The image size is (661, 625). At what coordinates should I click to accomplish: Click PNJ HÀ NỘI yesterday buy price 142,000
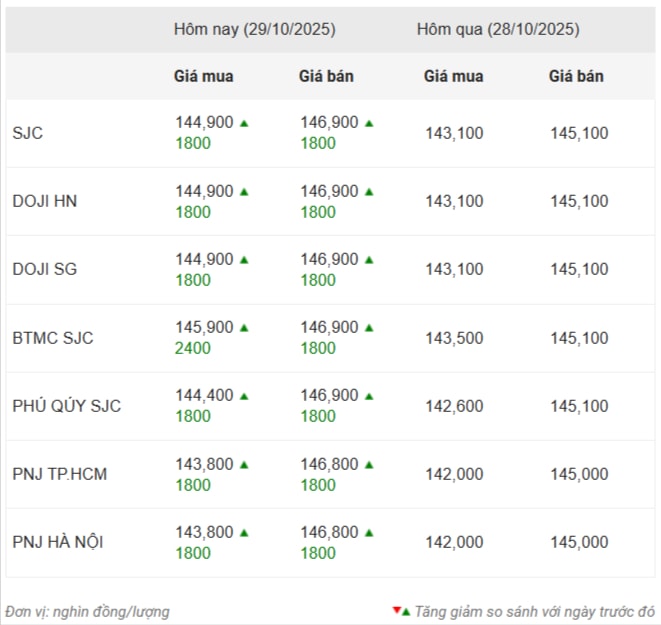coord(454,542)
